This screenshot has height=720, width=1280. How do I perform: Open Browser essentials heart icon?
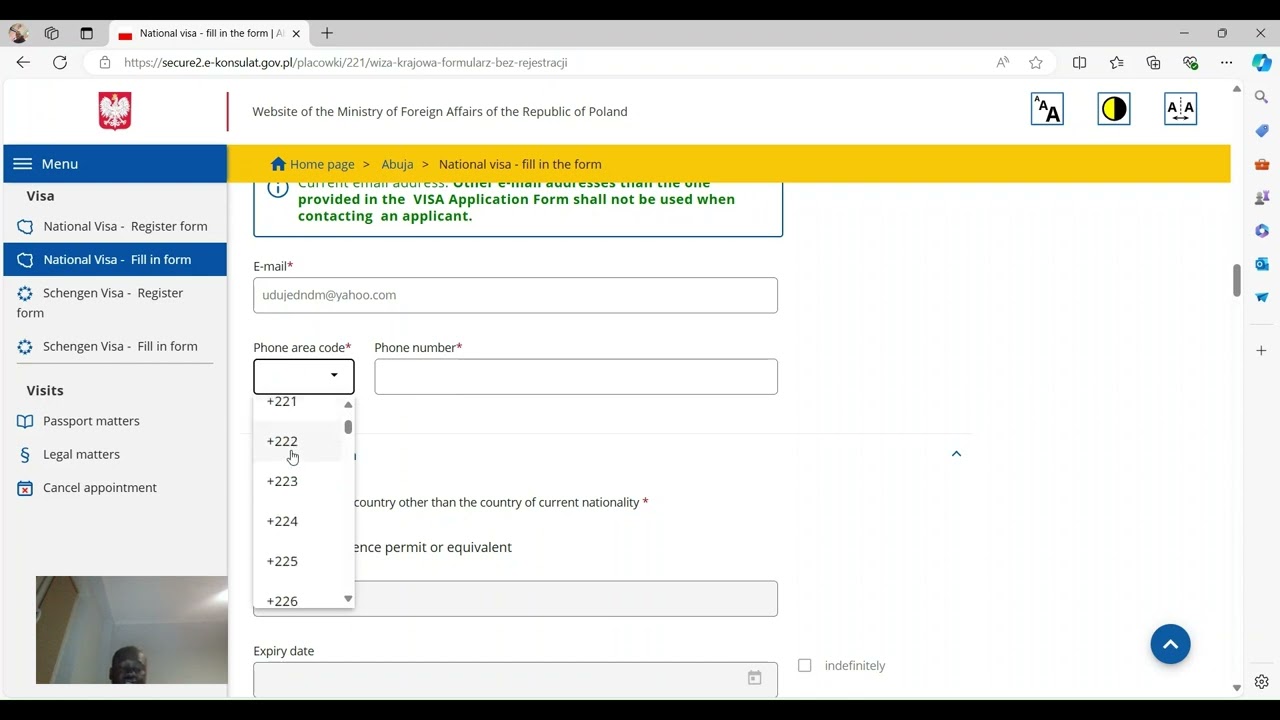tap(1190, 62)
